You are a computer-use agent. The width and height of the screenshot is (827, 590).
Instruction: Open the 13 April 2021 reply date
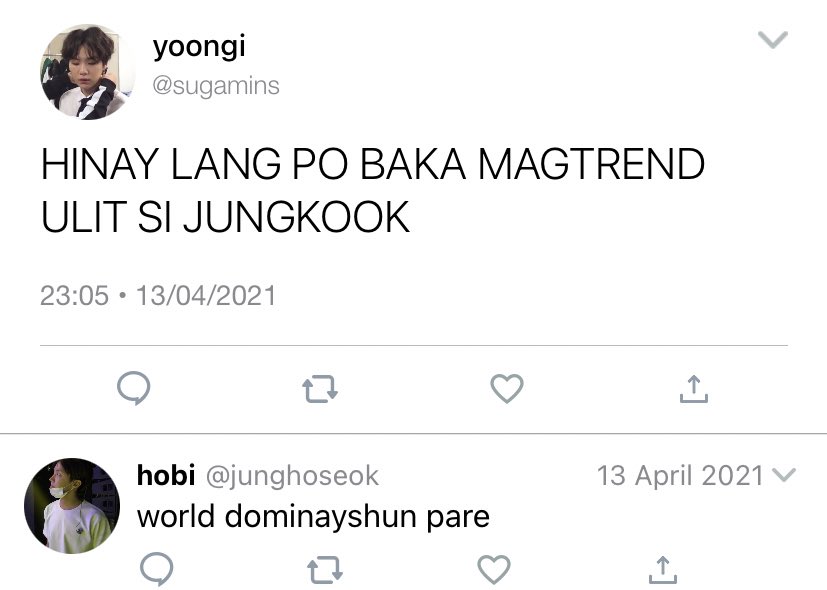point(680,476)
